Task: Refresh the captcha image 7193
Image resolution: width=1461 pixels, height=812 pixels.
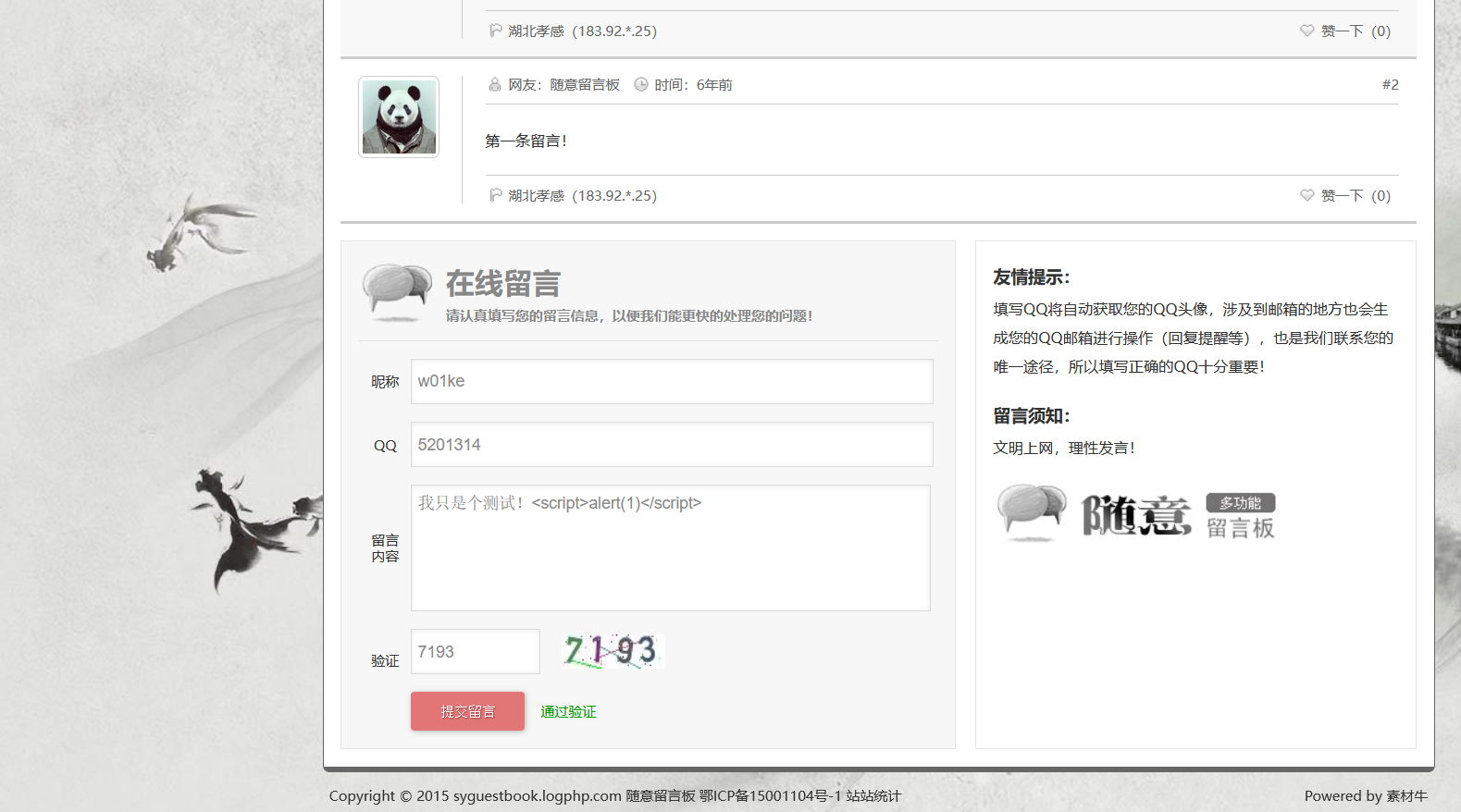Action: pyautogui.click(x=613, y=651)
